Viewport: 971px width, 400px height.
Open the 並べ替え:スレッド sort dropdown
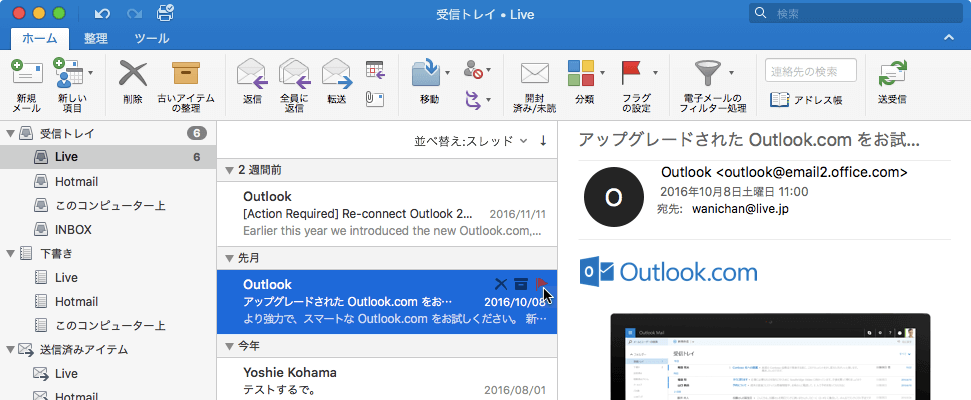[x=471, y=141]
